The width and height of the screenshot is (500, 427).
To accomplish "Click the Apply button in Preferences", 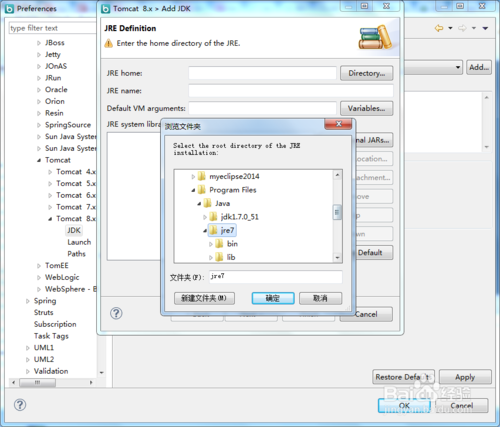I will point(465,377).
